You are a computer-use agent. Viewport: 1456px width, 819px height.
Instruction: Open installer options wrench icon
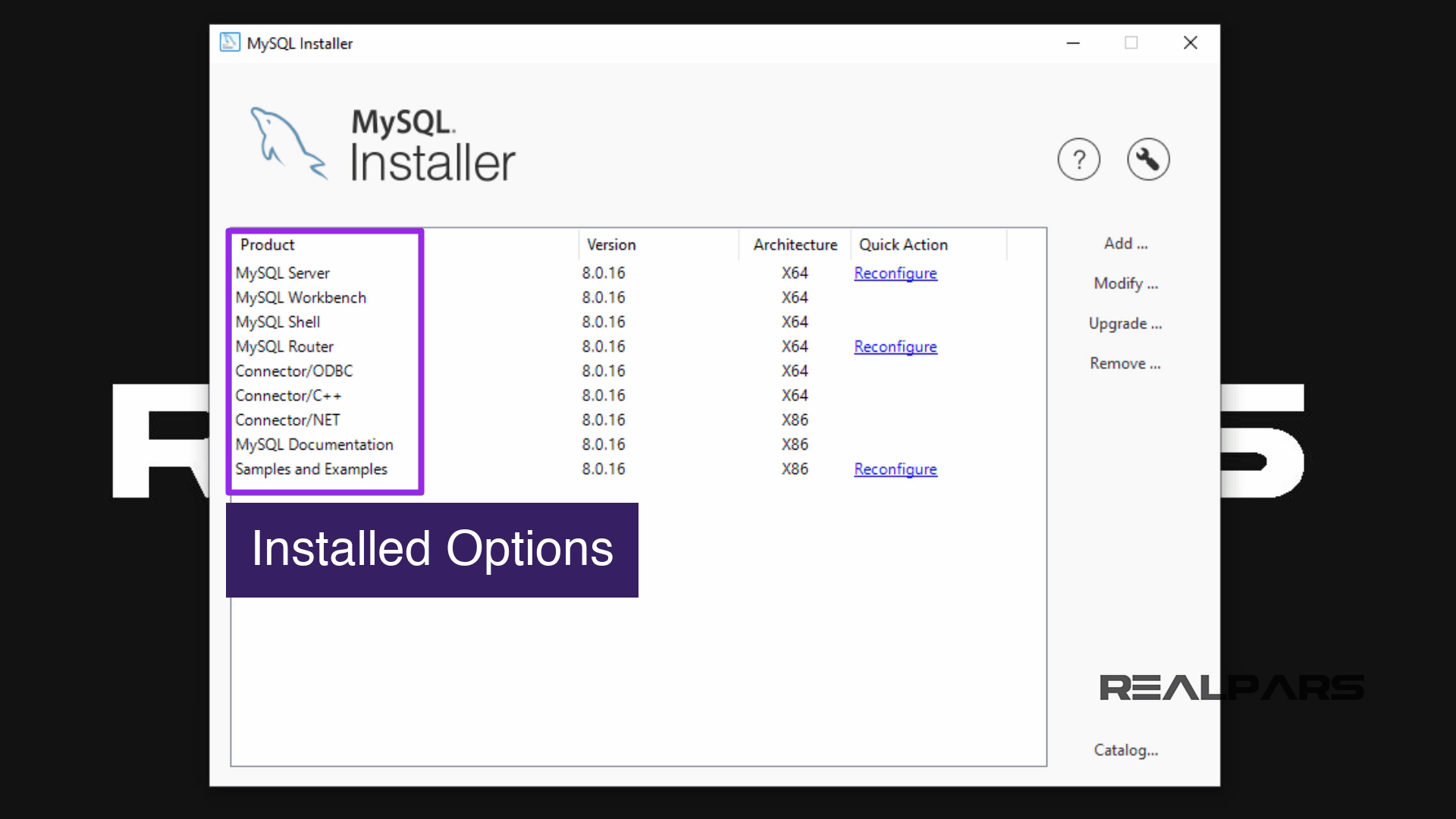point(1148,159)
